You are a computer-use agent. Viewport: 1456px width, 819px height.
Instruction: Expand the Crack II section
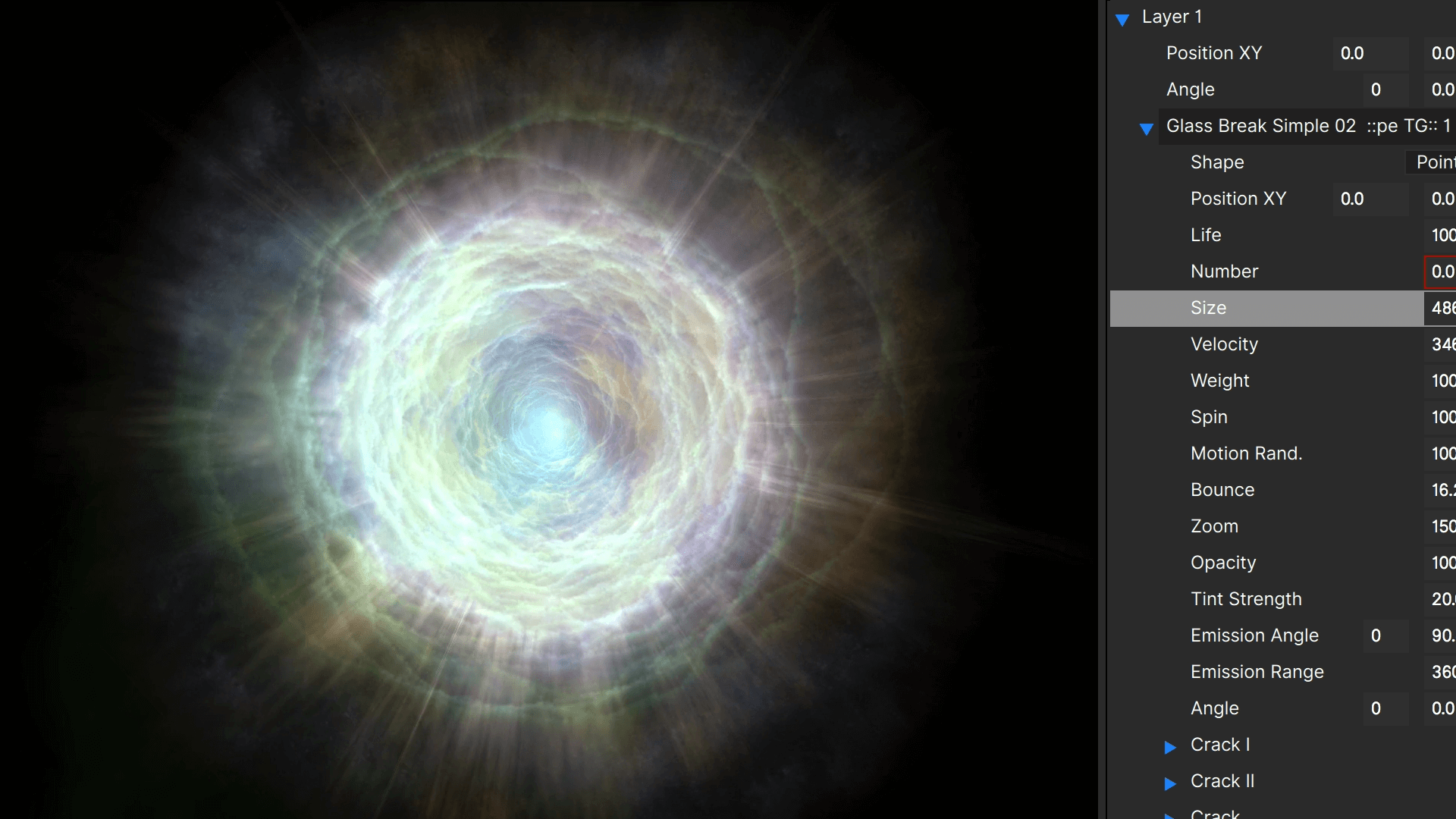1170,783
